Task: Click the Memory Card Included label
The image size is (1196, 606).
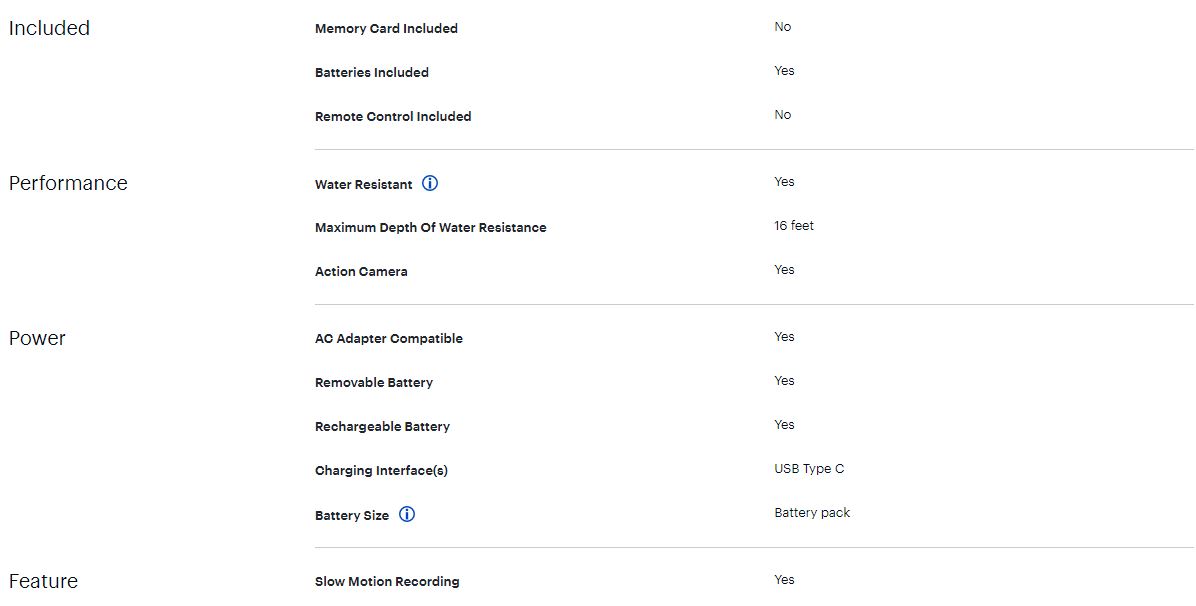Action: [x=386, y=29]
